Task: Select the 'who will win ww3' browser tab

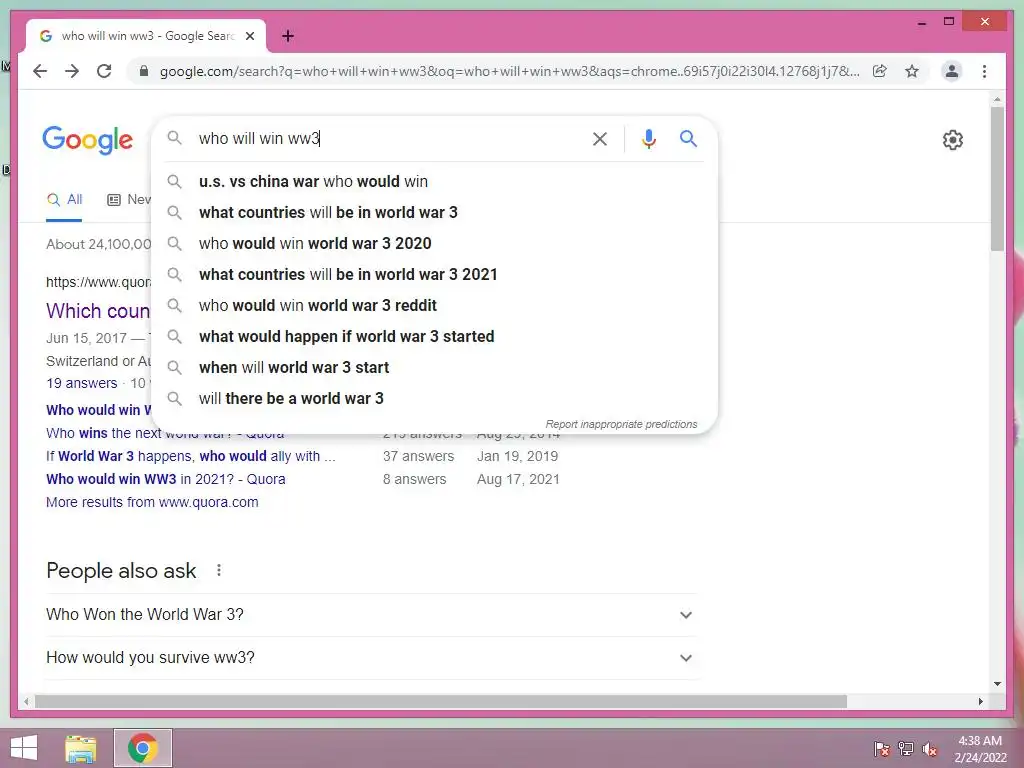Action: point(145,36)
